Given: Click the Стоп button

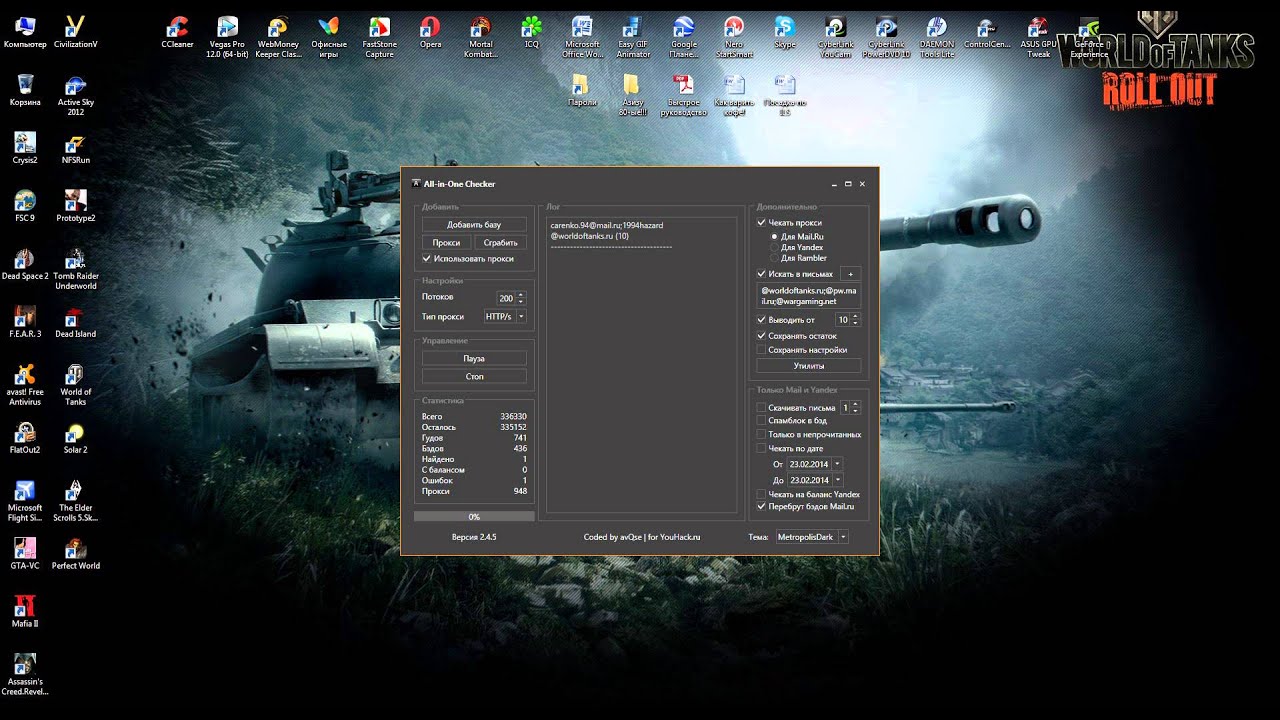Looking at the screenshot, I should click(474, 376).
